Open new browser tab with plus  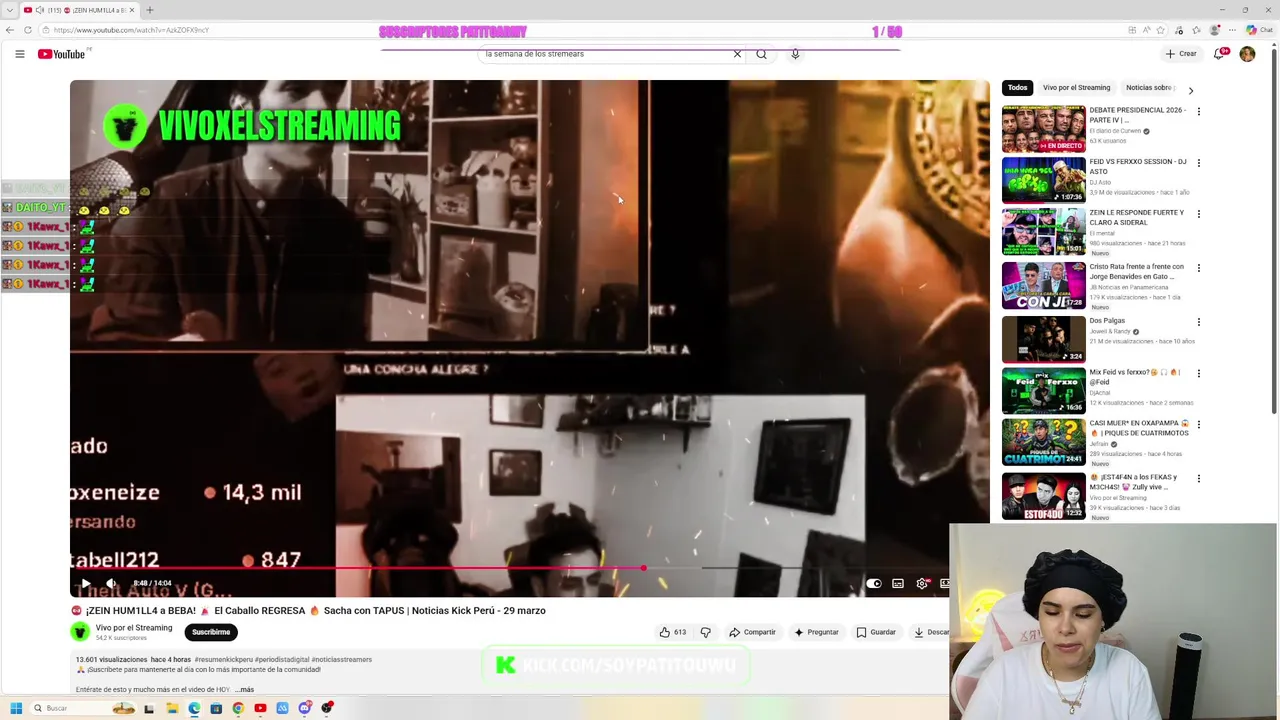click(x=149, y=10)
